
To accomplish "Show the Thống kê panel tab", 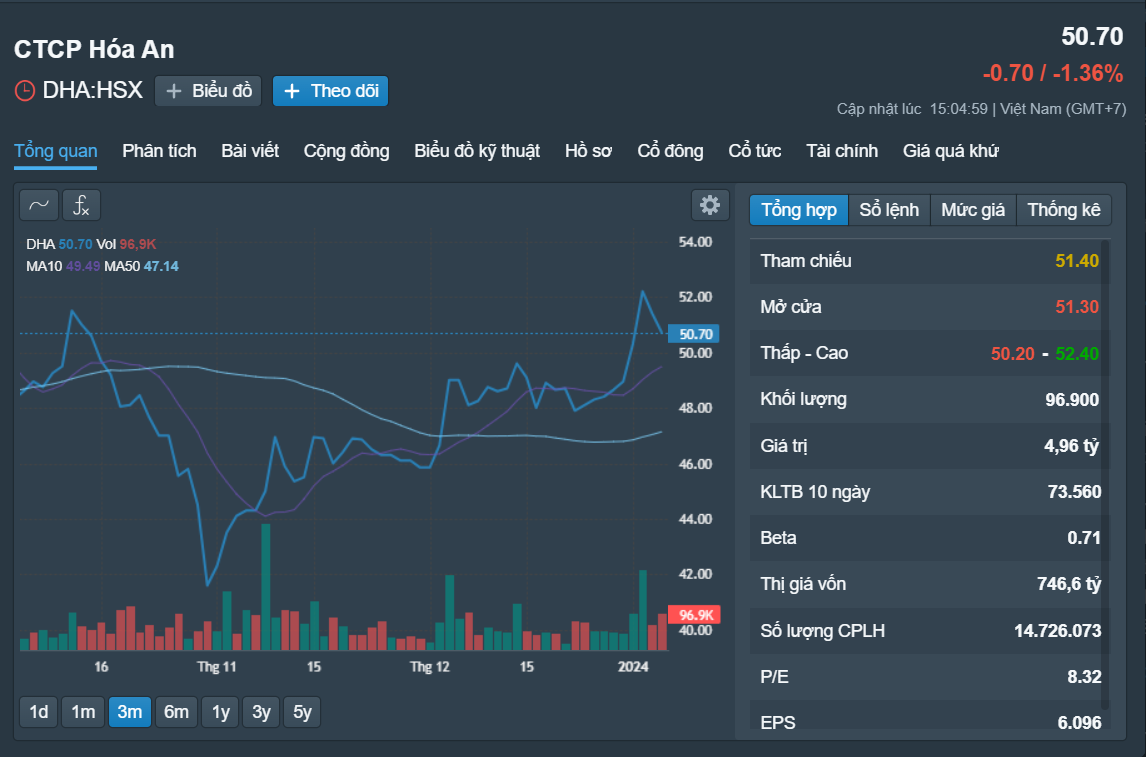I will click(x=1063, y=210).
